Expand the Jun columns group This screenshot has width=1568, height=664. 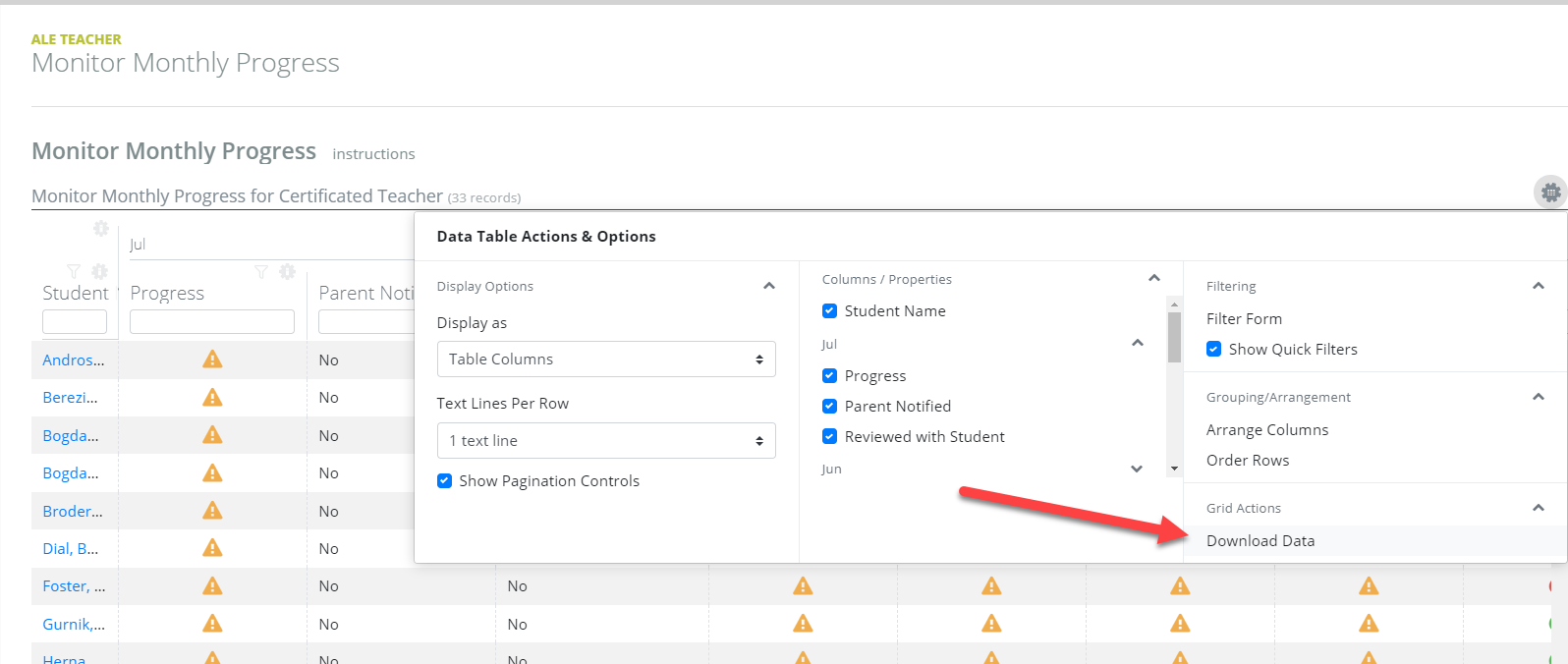(x=1137, y=470)
